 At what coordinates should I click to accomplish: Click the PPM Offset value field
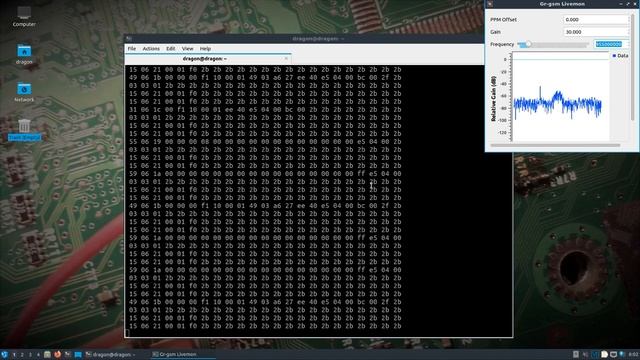tap(596, 20)
